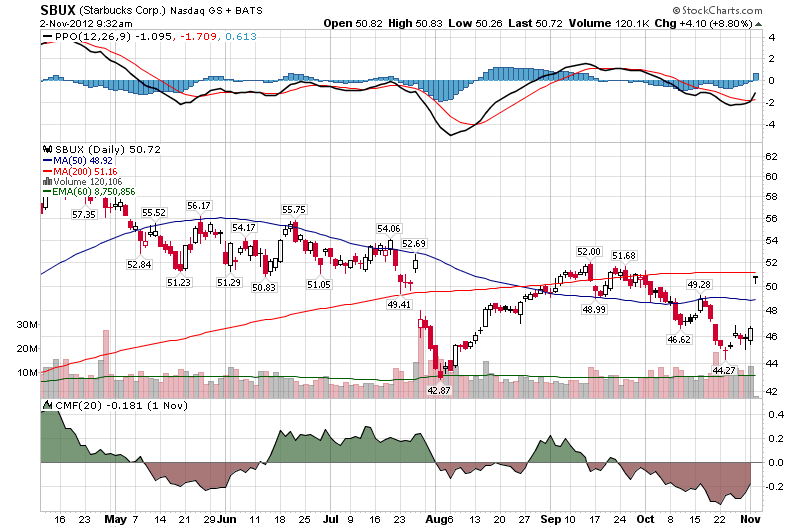Click the Nov month axis label

click(x=750, y=519)
